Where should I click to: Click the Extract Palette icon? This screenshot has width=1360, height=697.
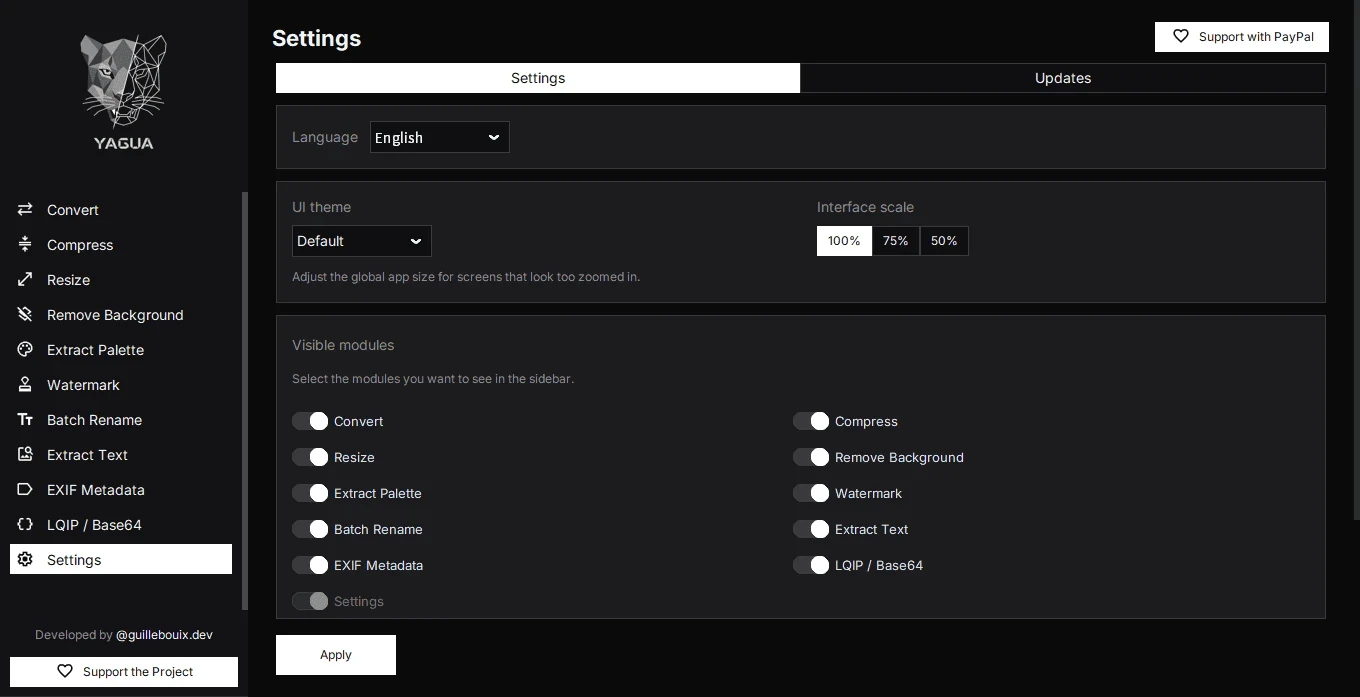[x=25, y=350]
